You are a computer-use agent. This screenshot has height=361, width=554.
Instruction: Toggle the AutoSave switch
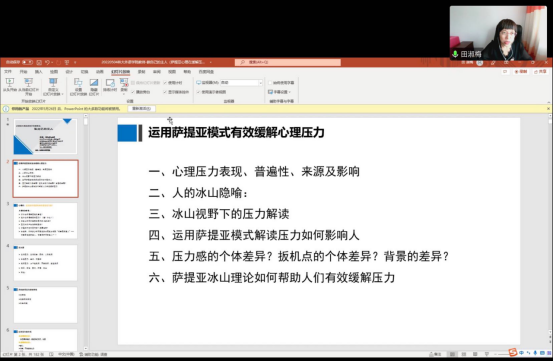28,62
